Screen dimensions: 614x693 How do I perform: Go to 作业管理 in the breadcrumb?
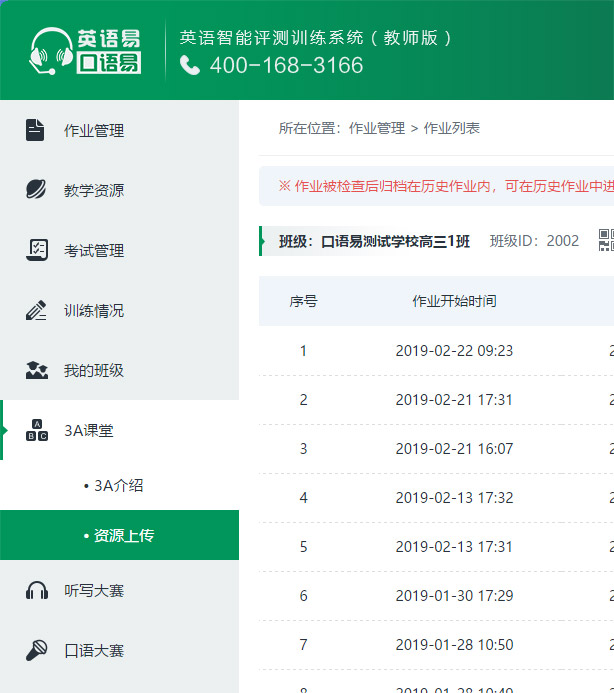click(377, 128)
